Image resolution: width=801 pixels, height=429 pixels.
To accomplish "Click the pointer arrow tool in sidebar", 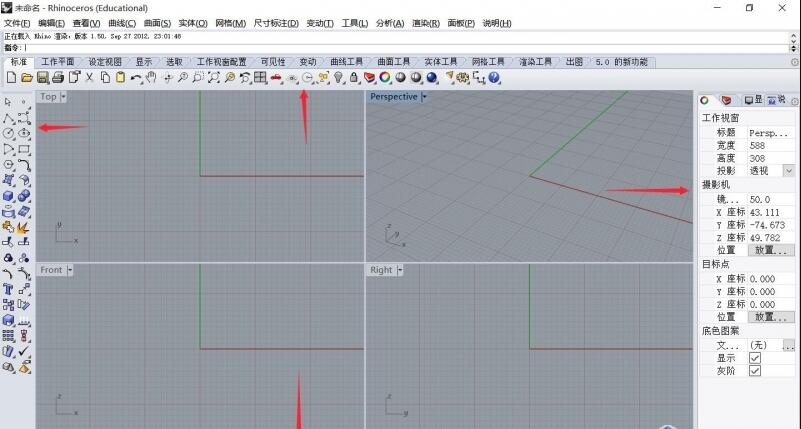I will (x=9, y=102).
